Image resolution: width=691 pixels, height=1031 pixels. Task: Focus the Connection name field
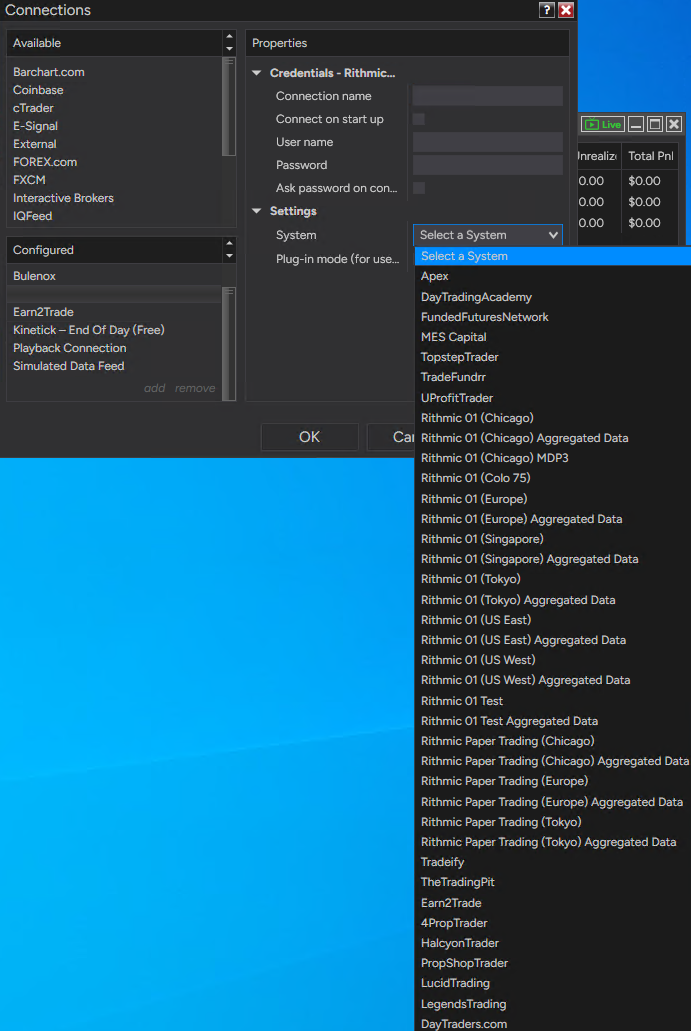488,96
